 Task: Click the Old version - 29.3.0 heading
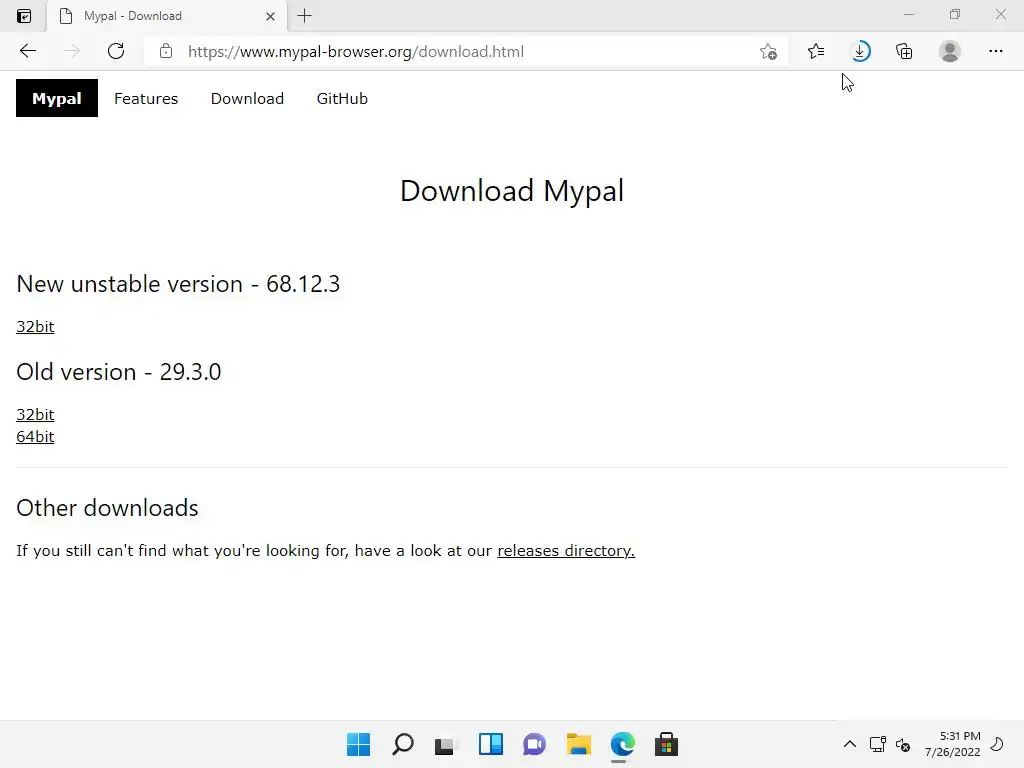[119, 372]
